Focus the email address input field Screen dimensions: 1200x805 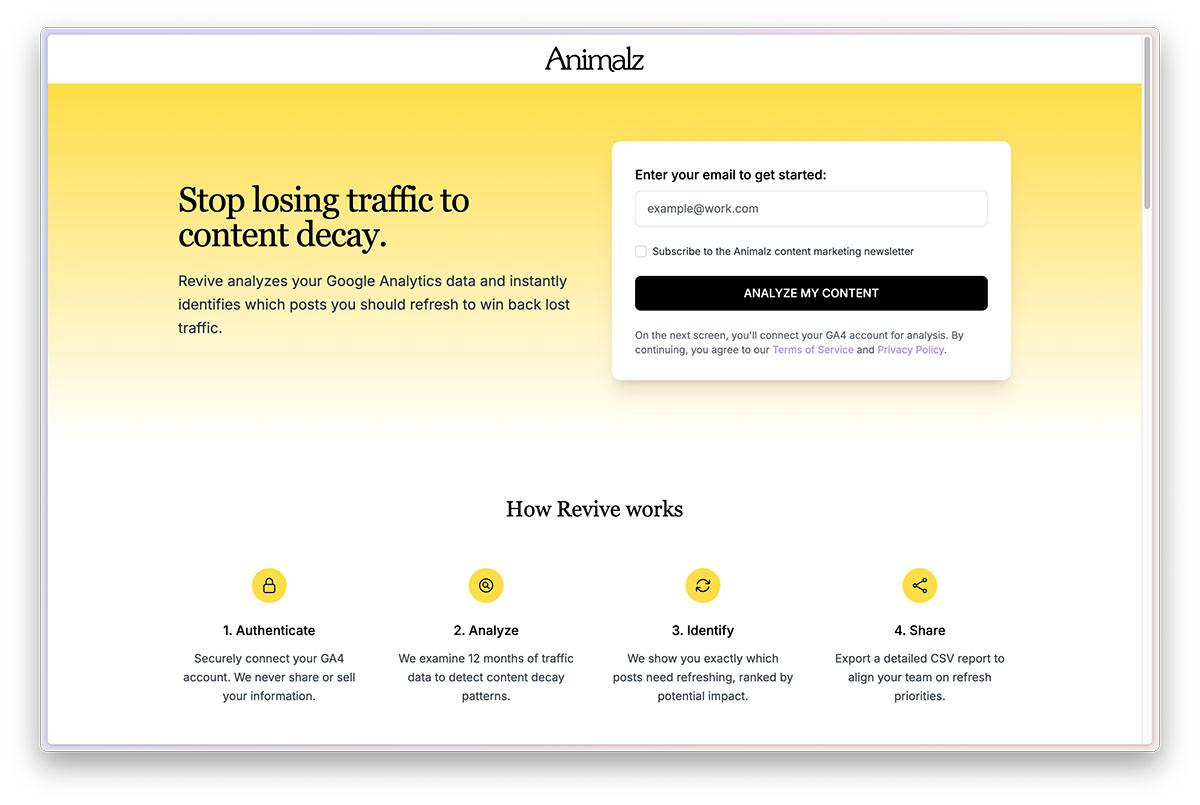pyautogui.click(x=811, y=209)
